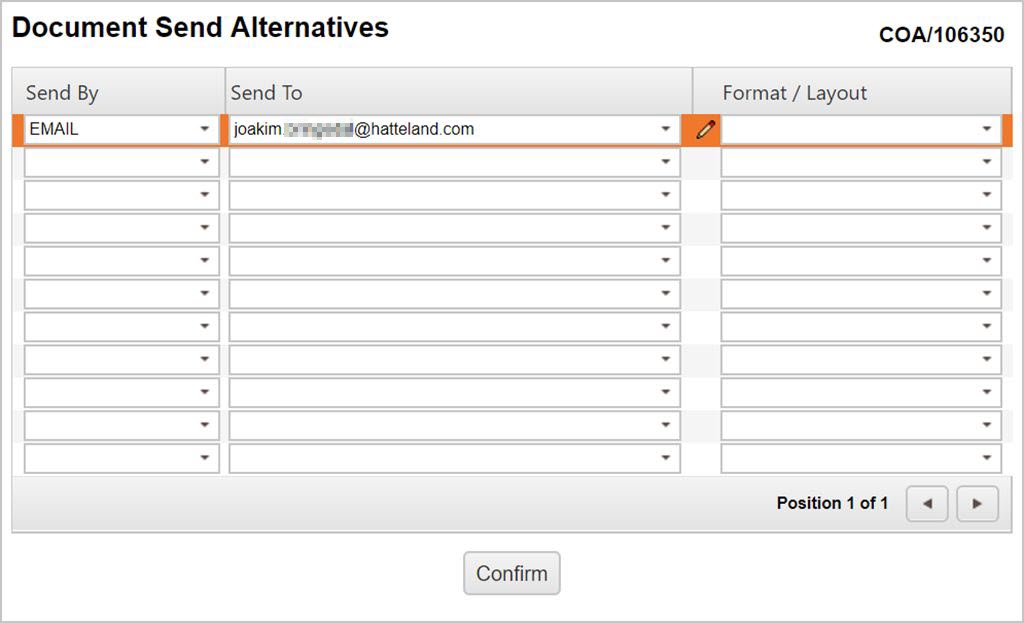Screen dimensions: 1024x623
Task: Click the pencil edit icon
Action: 706,130
